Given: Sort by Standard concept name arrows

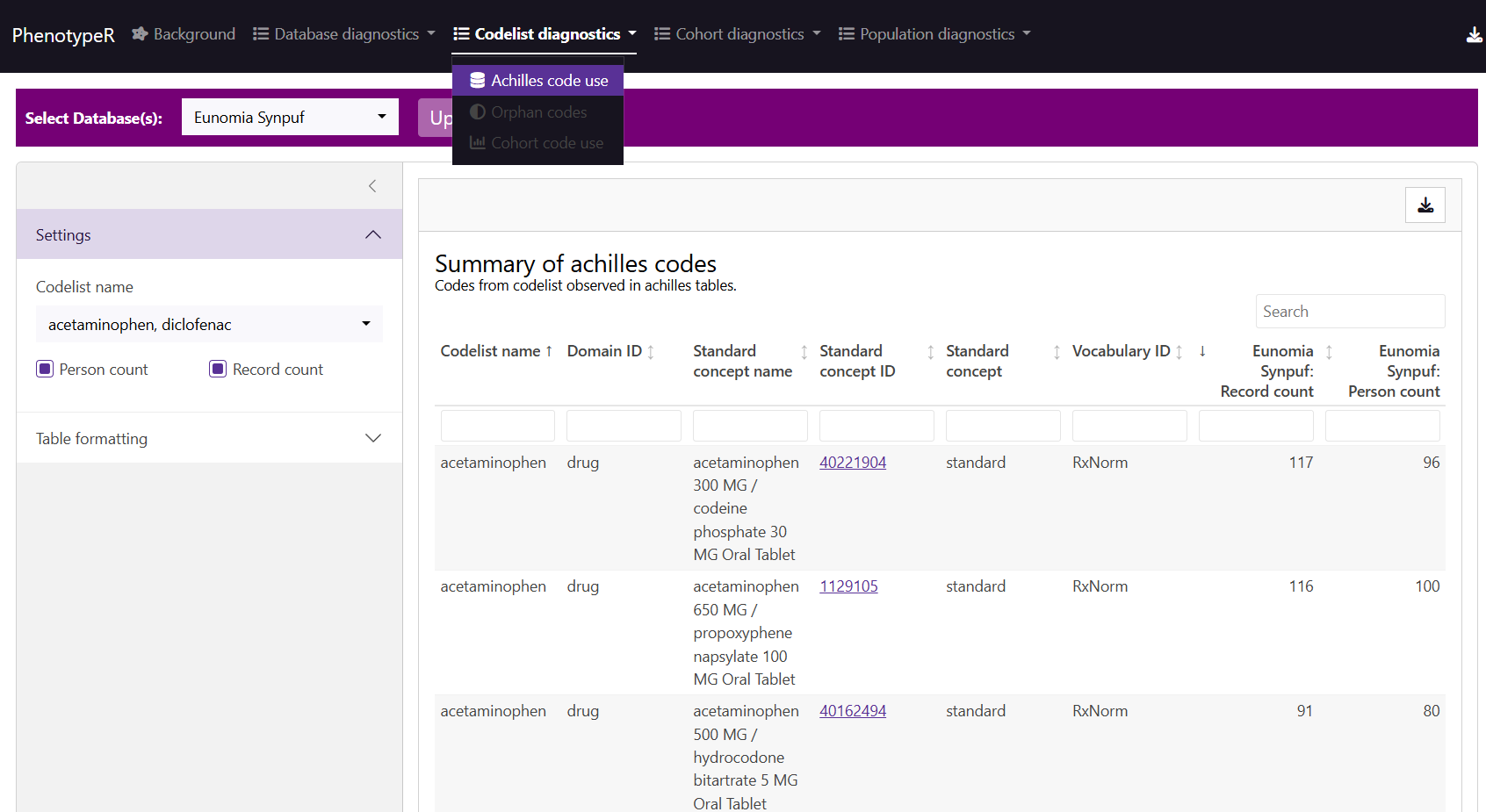Looking at the screenshot, I should pyautogui.click(x=804, y=352).
